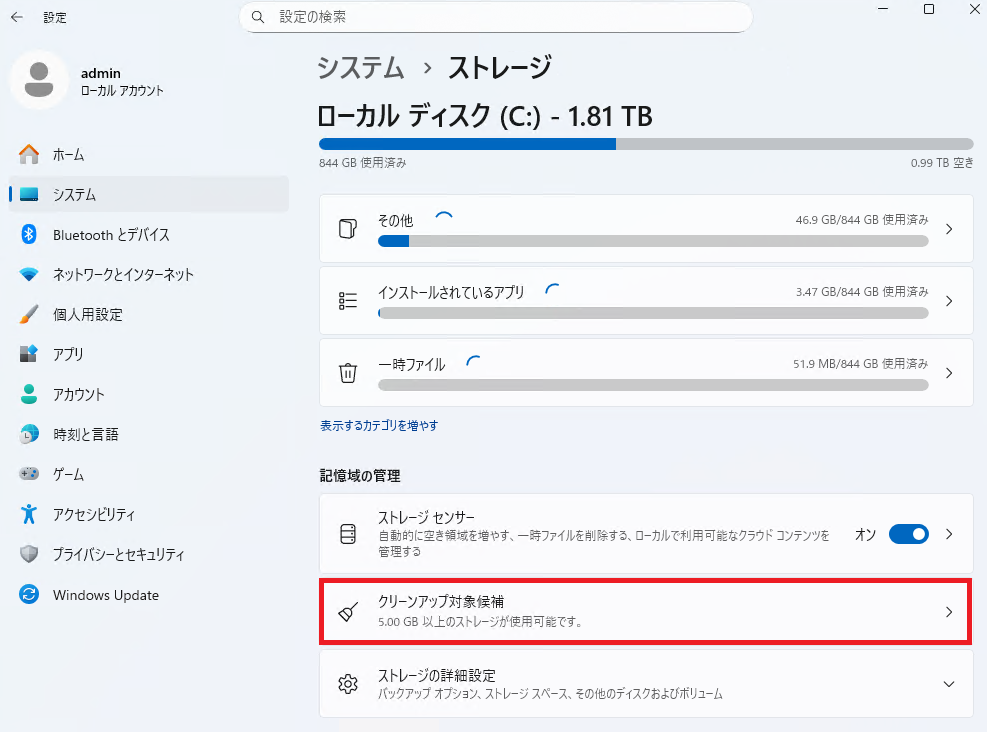Open ホーム via its house icon
This screenshot has width=987, height=732.
pos(29,154)
